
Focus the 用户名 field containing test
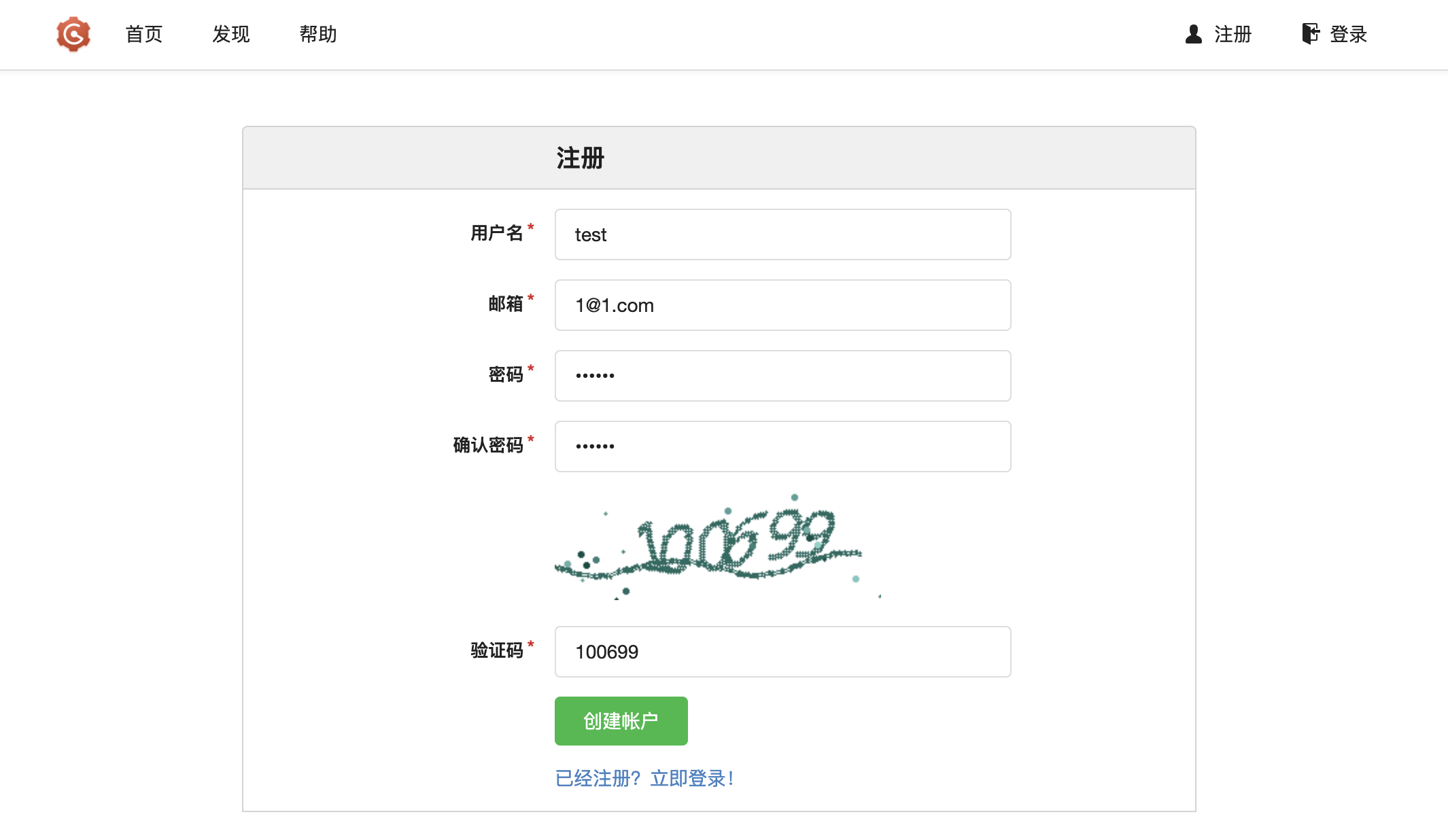click(782, 234)
